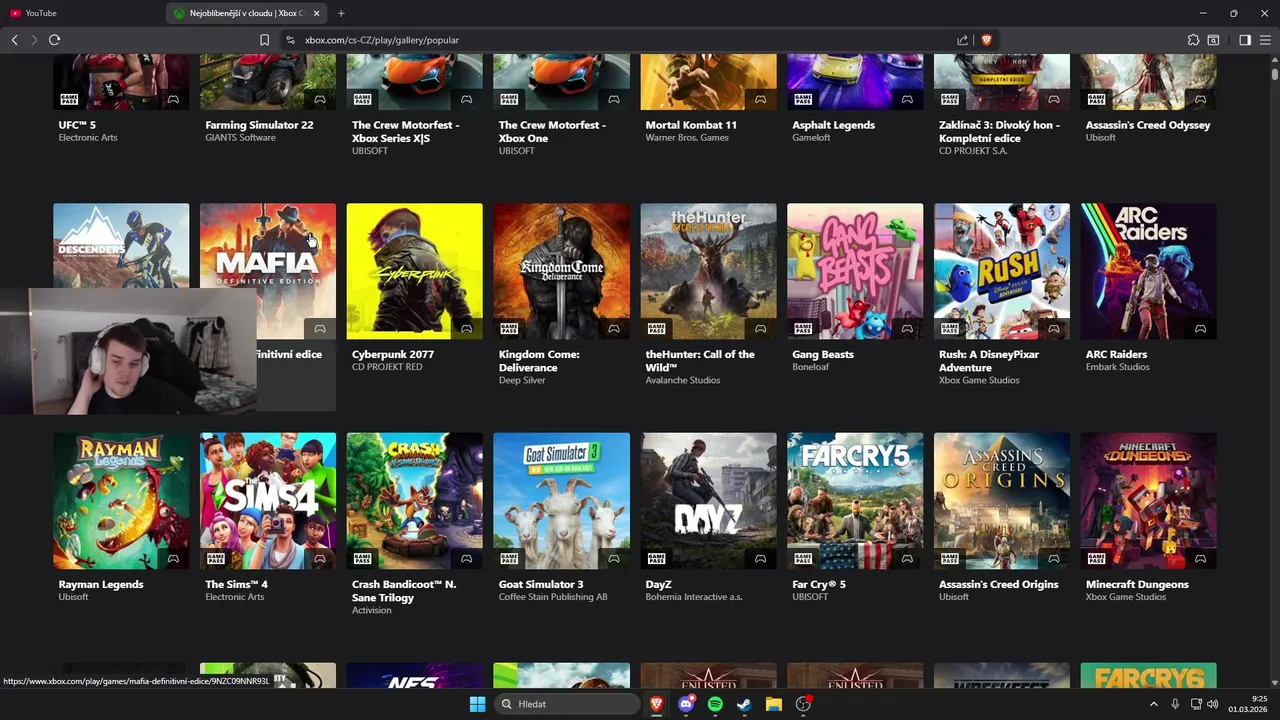Viewport: 1280px width, 720px height.
Task: Open Assassin's Creed Odyssey title link
Action: point(1148,125)
